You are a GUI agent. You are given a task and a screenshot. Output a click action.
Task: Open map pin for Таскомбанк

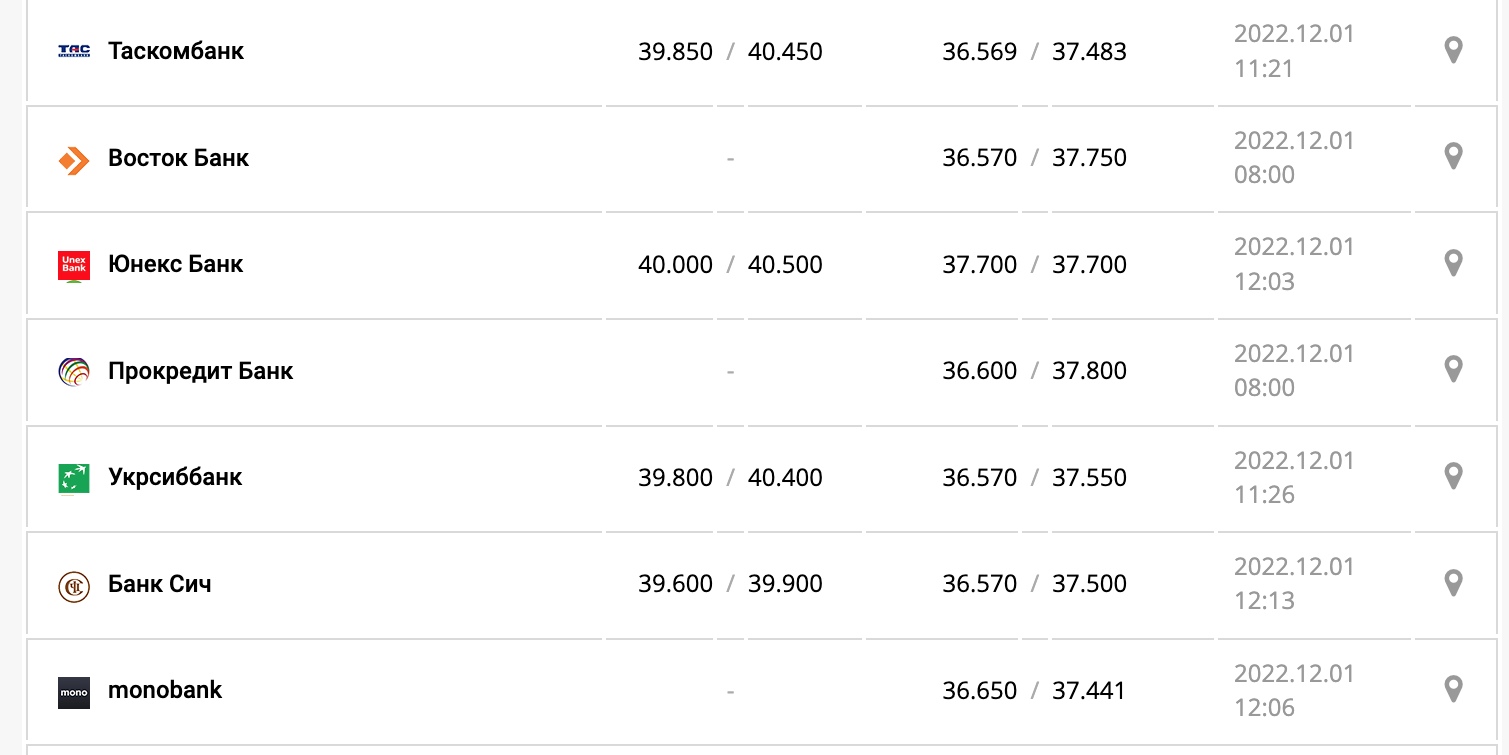click(1453, 50)
